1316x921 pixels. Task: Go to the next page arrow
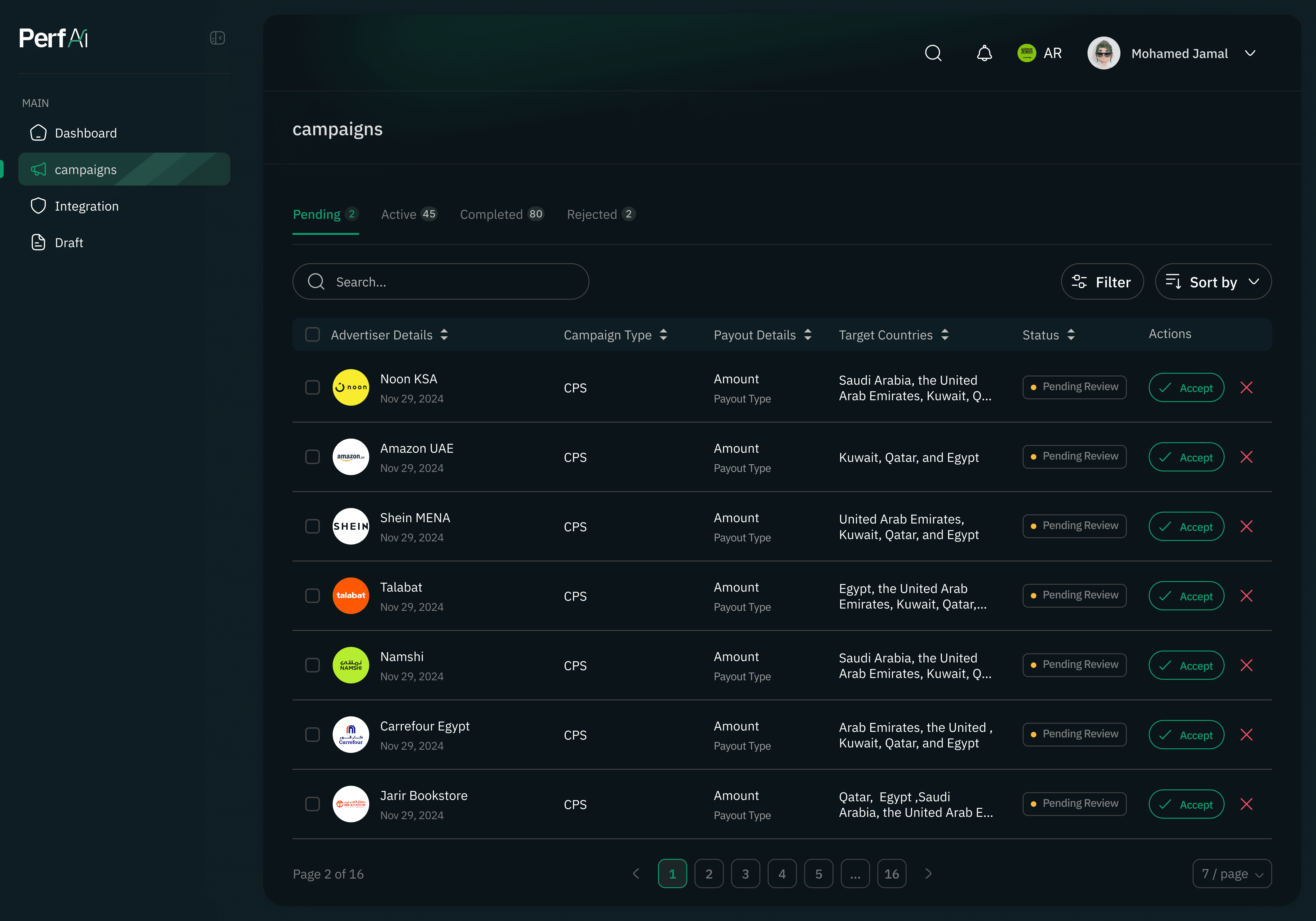(x=929, y=873)
